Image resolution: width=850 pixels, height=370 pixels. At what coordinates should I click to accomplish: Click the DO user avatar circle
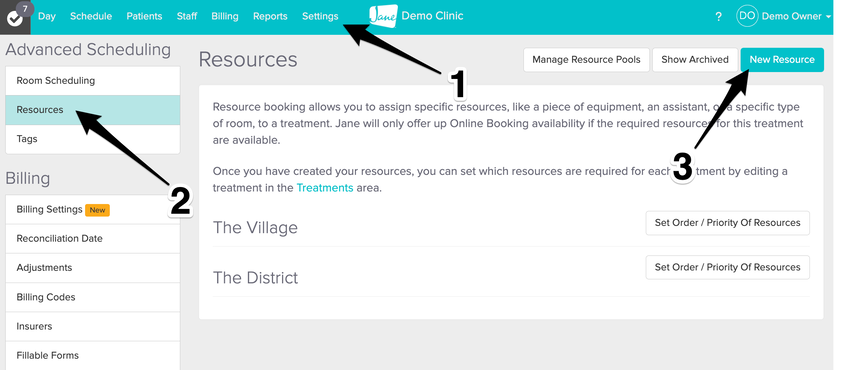point(746,16)
